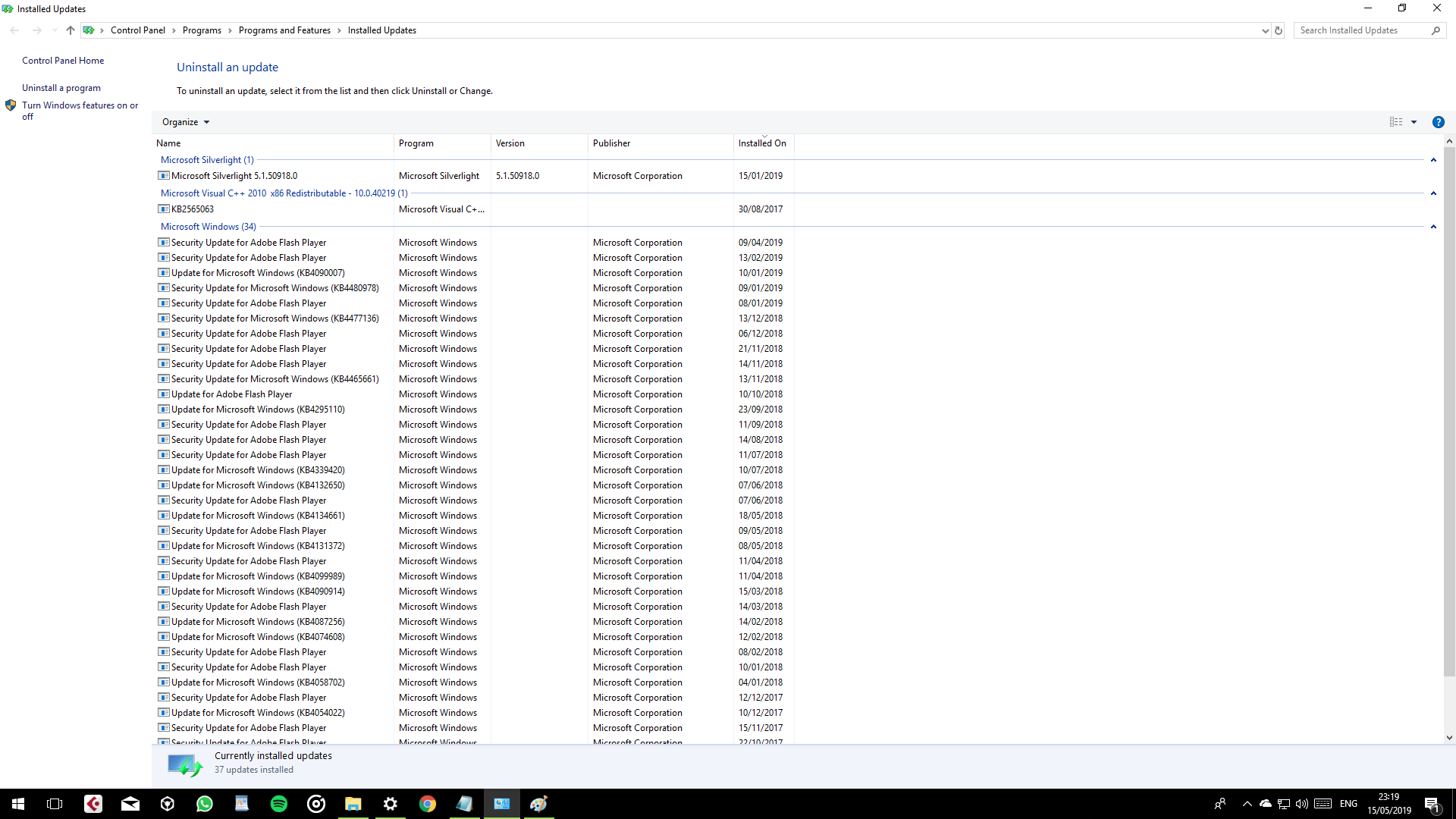Click the ENG language indicator
This screenshot has height=819, width=1456.
click(1348, 804)
